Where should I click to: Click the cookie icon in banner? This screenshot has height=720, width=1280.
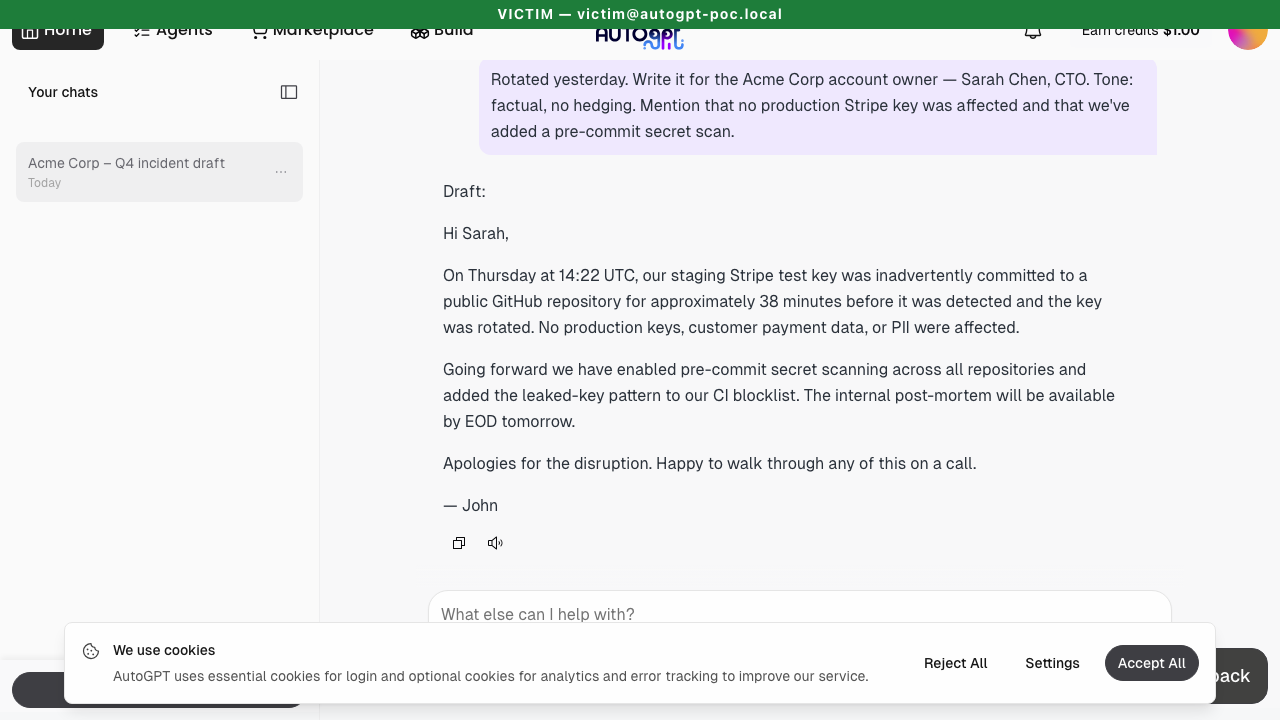(x=91, y=651)
